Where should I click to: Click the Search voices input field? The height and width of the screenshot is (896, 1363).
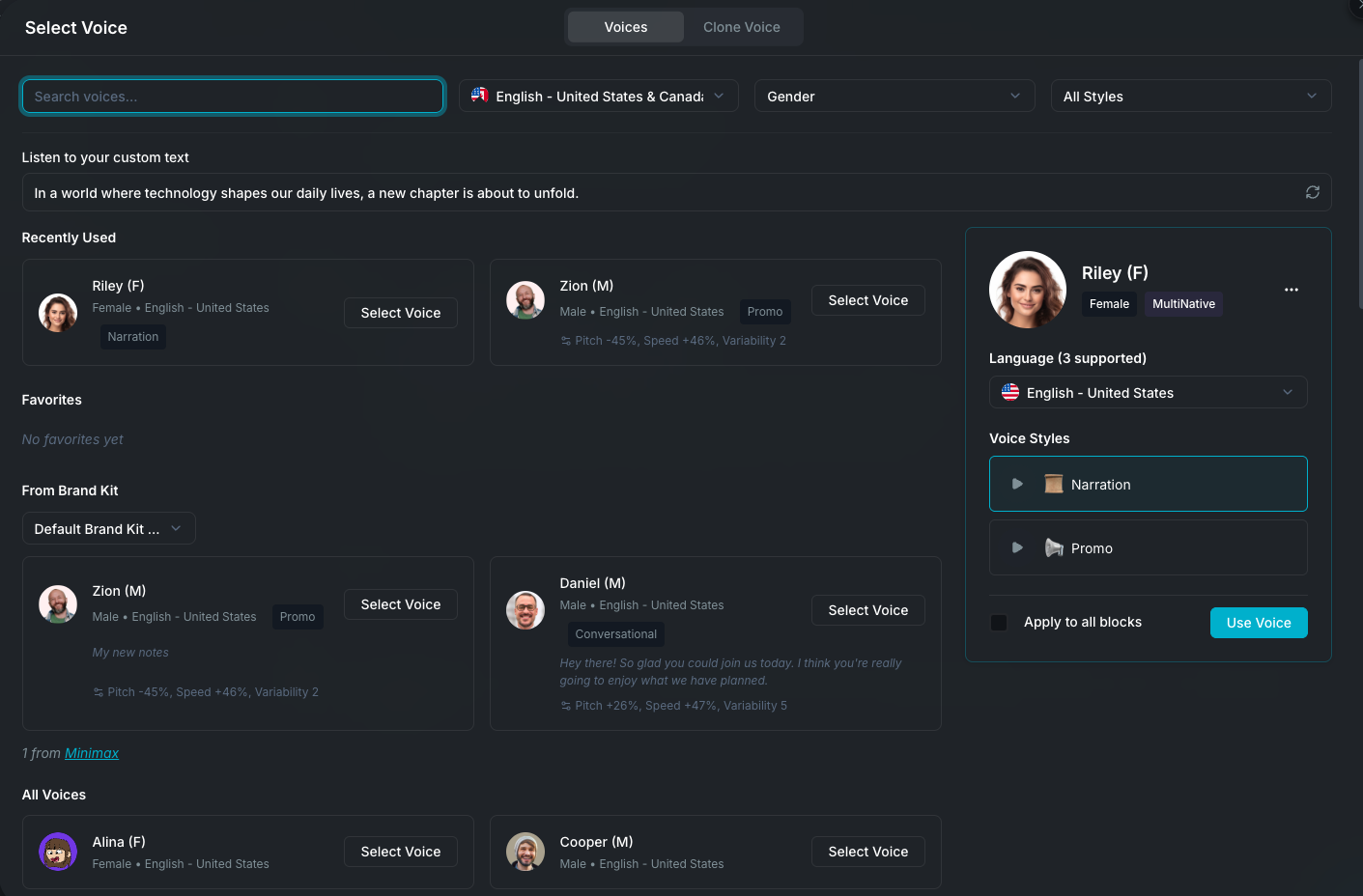coord(232,96)
